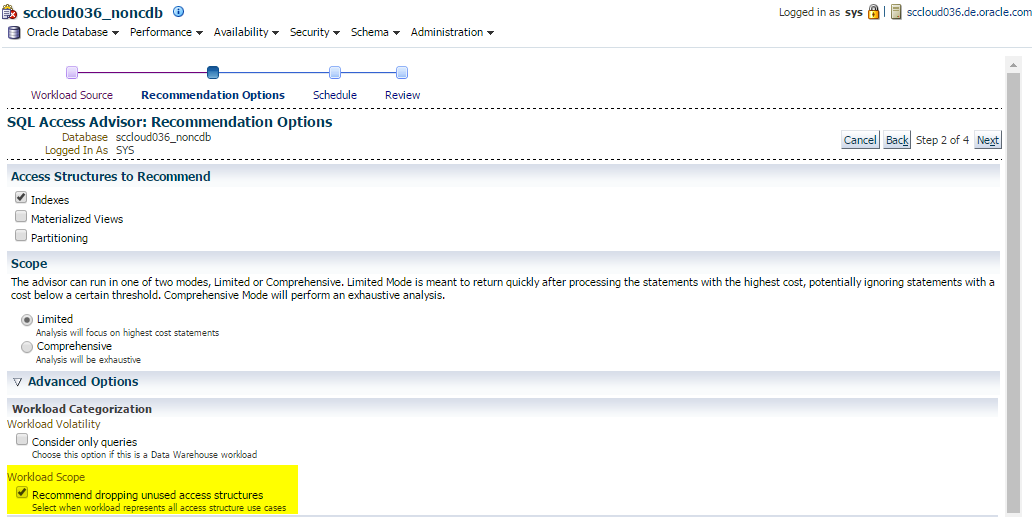Click the lock icon next to sys
The height and width of the screenshot is (517, 1034).
tap(873, 12)
